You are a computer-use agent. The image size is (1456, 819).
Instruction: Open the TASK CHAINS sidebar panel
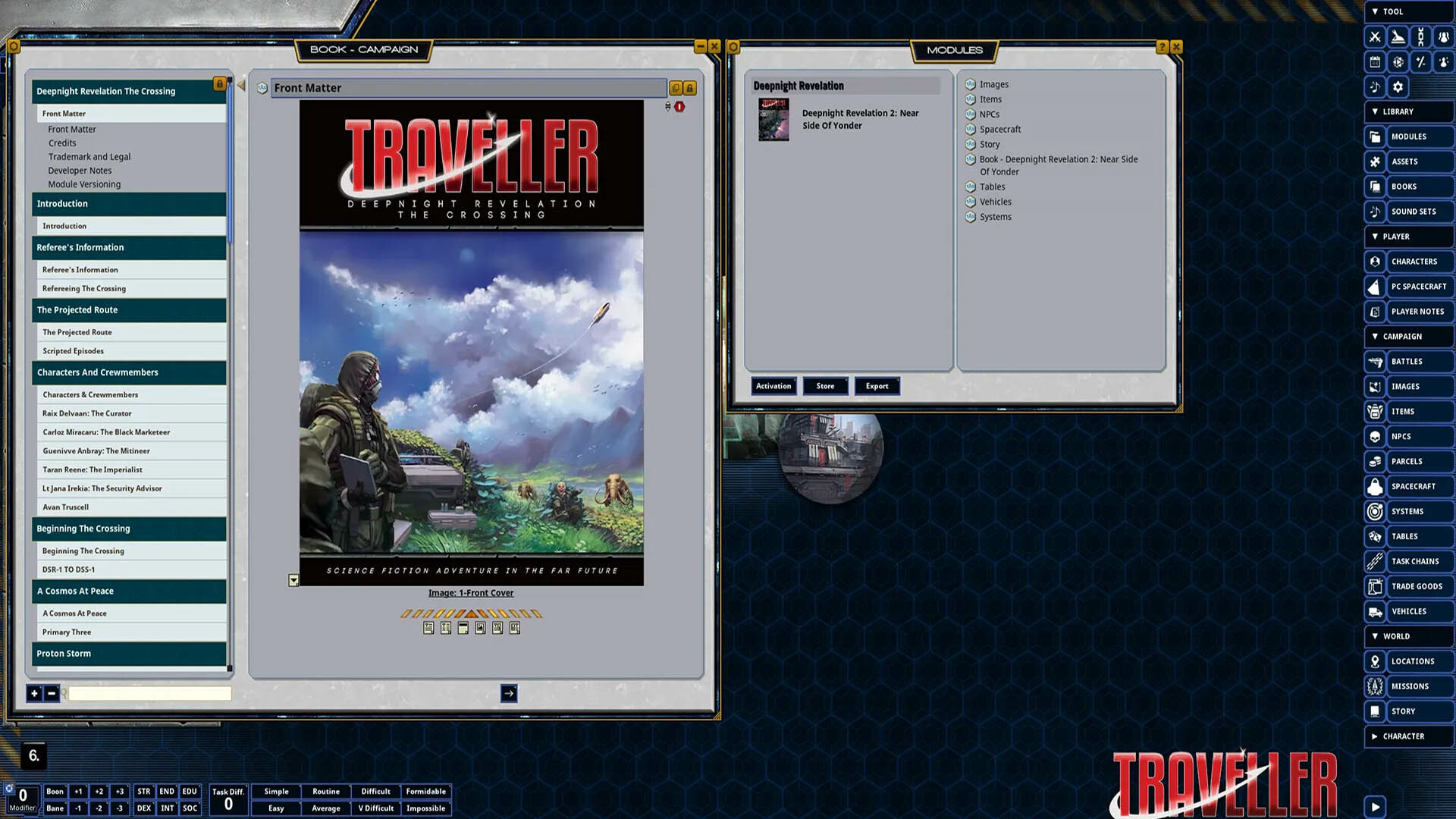pos(1417,561)
